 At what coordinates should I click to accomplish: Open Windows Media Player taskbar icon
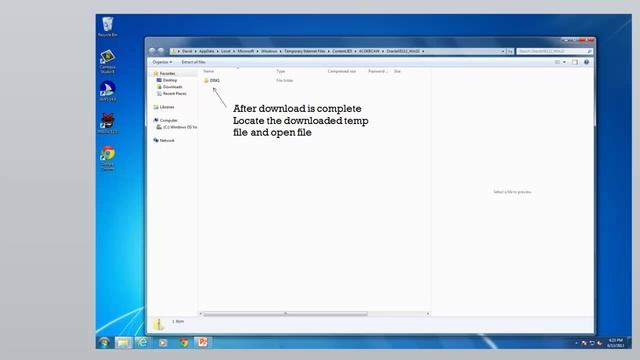coord(163,342)
